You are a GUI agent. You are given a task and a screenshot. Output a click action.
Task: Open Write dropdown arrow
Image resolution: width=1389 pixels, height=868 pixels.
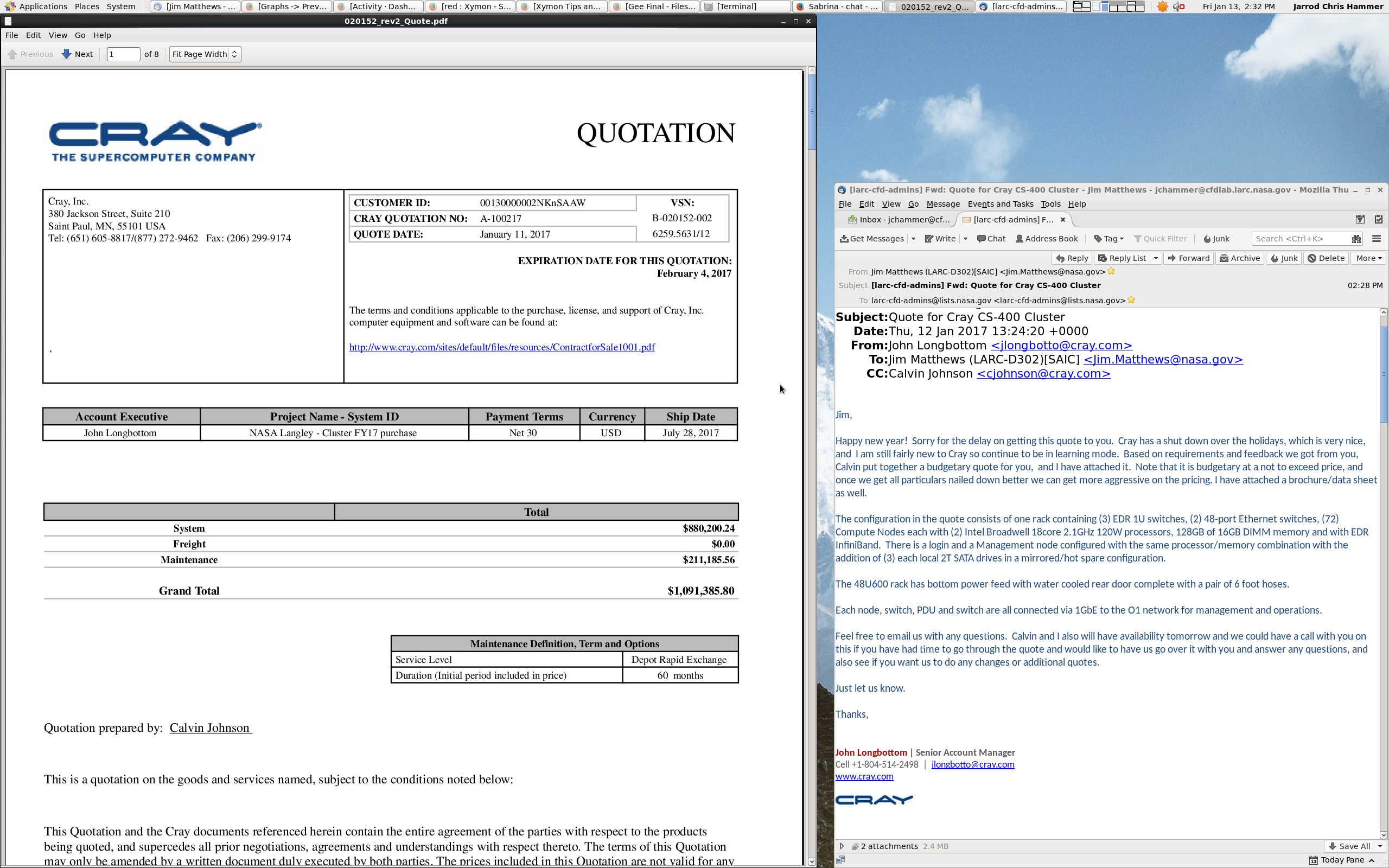pos(965,239)
